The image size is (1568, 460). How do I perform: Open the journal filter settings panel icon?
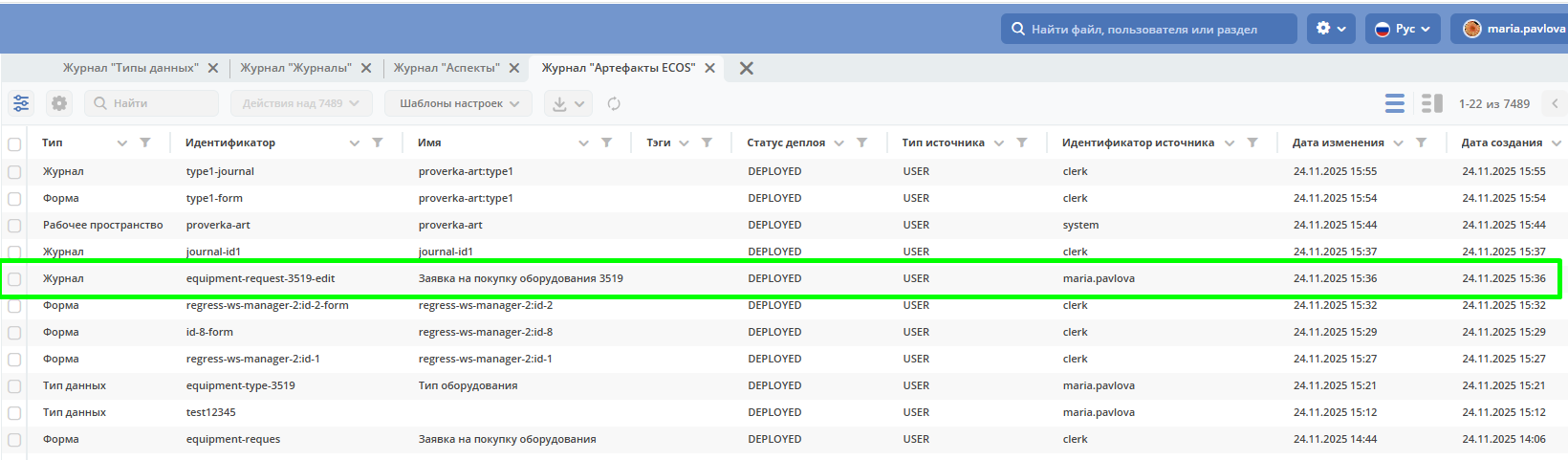click(x=21, y=103)
